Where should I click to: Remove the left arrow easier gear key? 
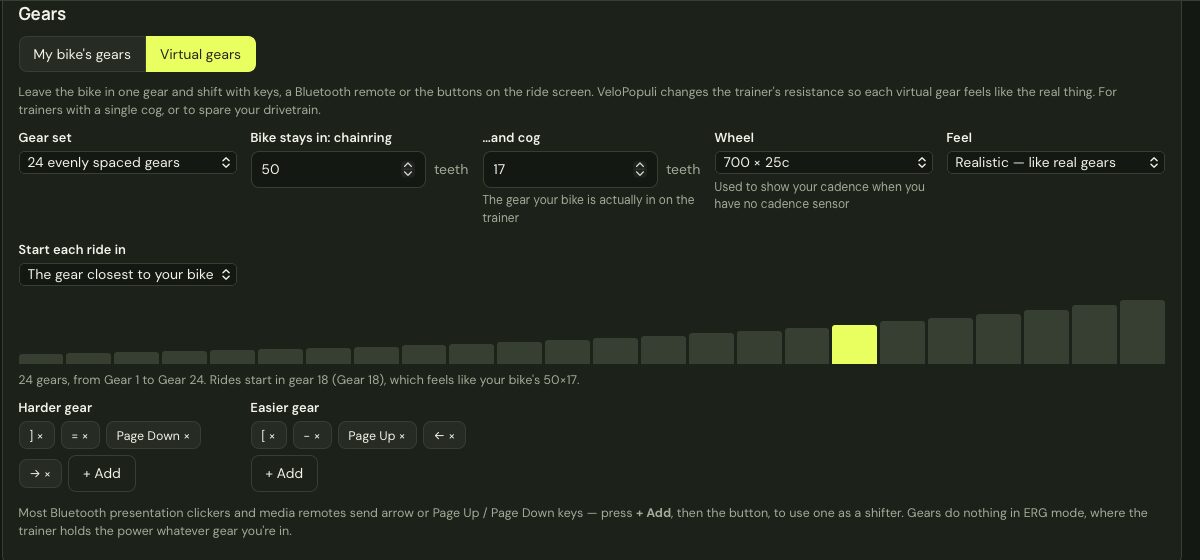452,436
